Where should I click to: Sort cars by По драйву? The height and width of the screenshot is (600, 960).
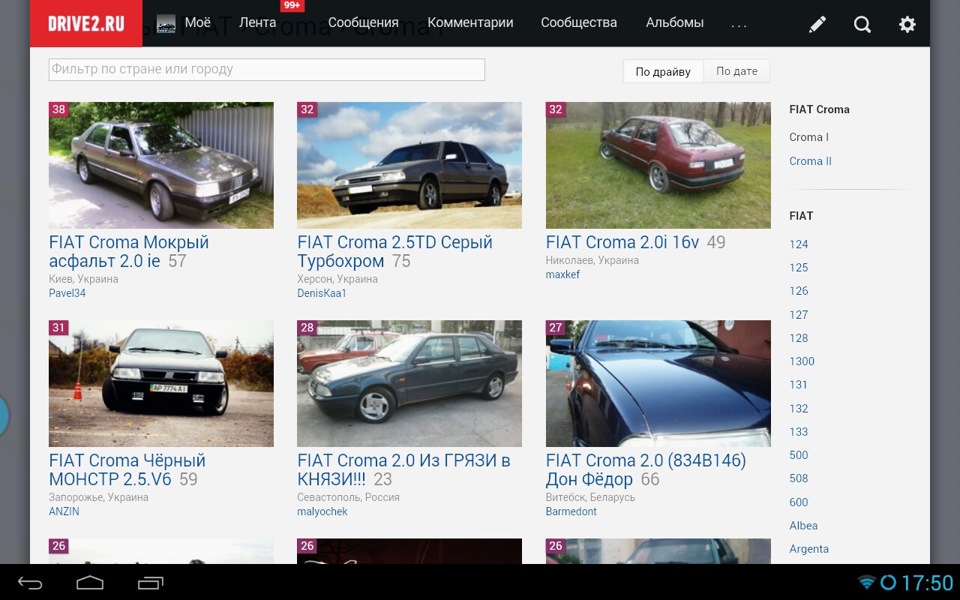(x=663, y=72)
